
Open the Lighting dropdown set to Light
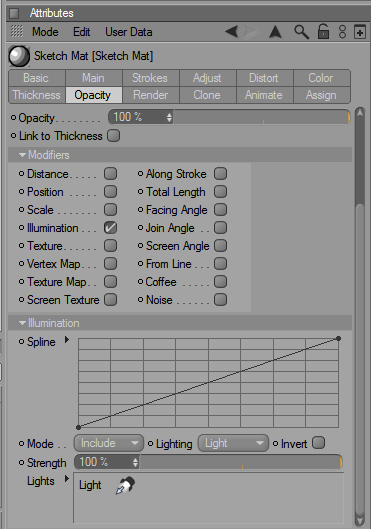click(233, 443)
